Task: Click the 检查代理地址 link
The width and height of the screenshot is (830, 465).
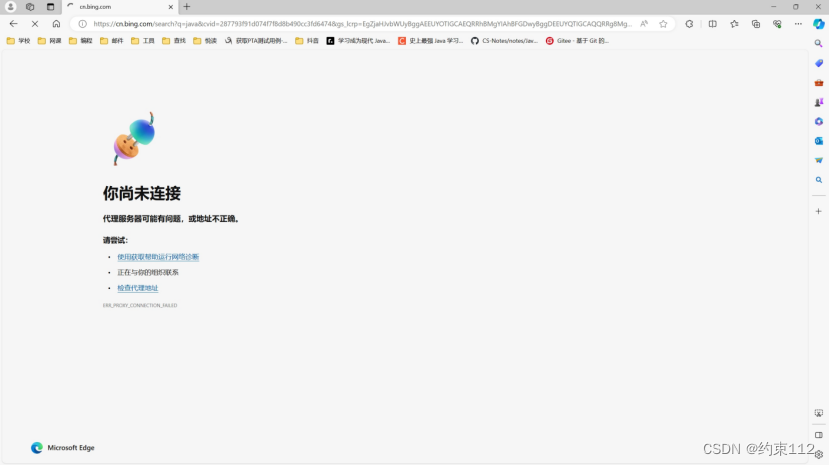Action: (138, 288)
